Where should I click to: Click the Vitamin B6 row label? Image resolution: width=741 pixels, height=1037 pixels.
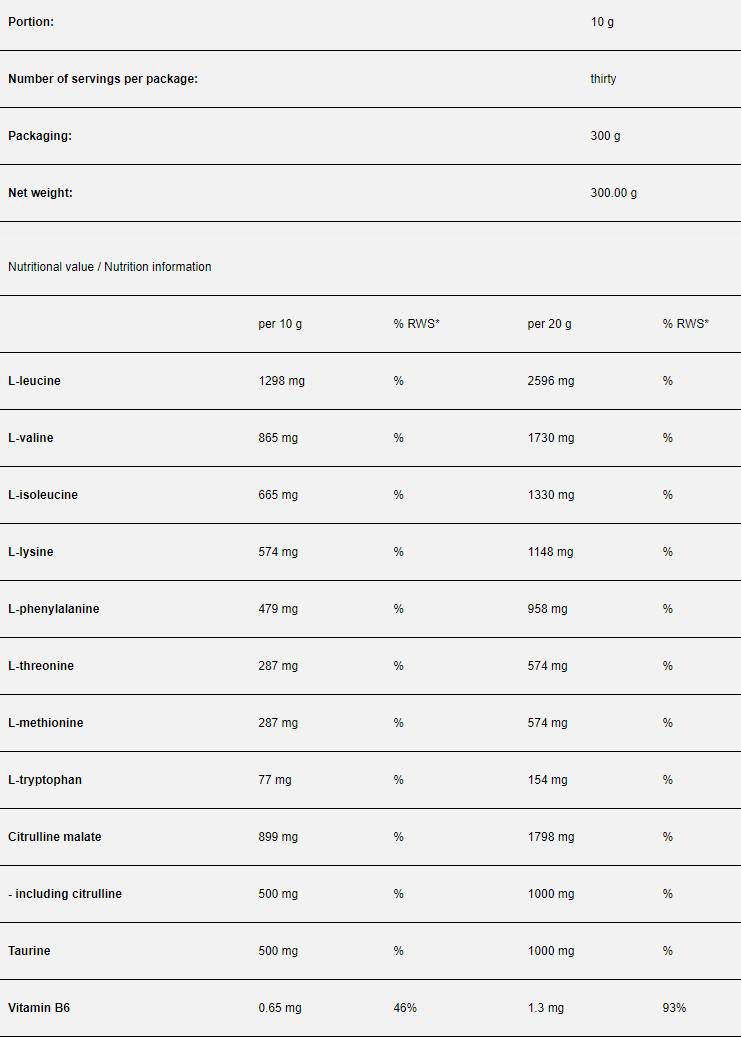pyautogui.click(x=38, y=1008)
